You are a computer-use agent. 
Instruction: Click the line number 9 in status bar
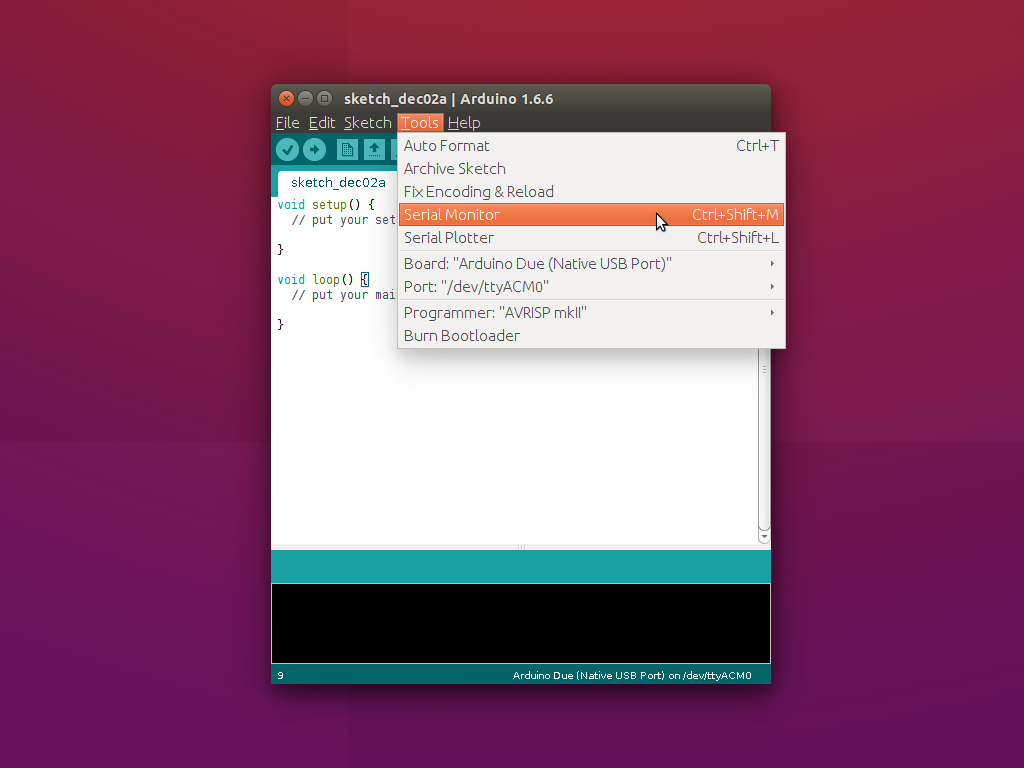pos(280,675)
